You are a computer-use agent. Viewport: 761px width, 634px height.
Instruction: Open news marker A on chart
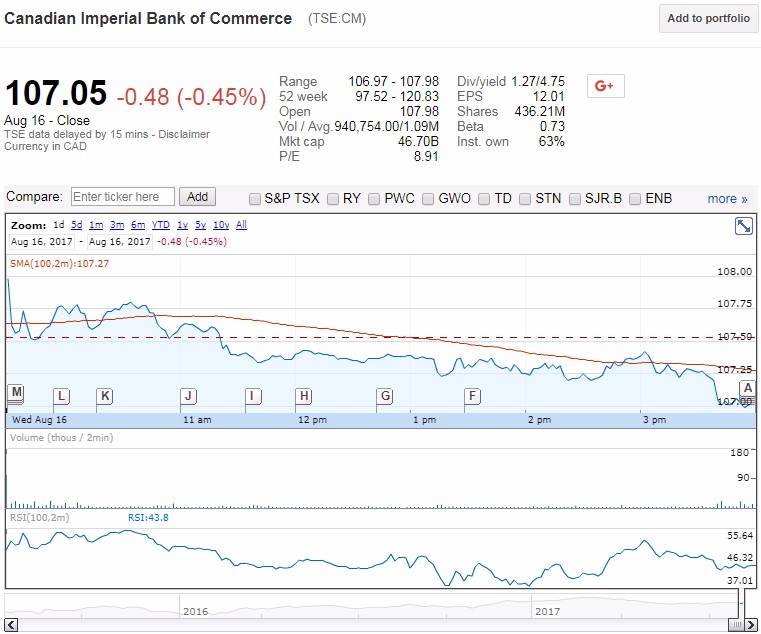point(747,388)
